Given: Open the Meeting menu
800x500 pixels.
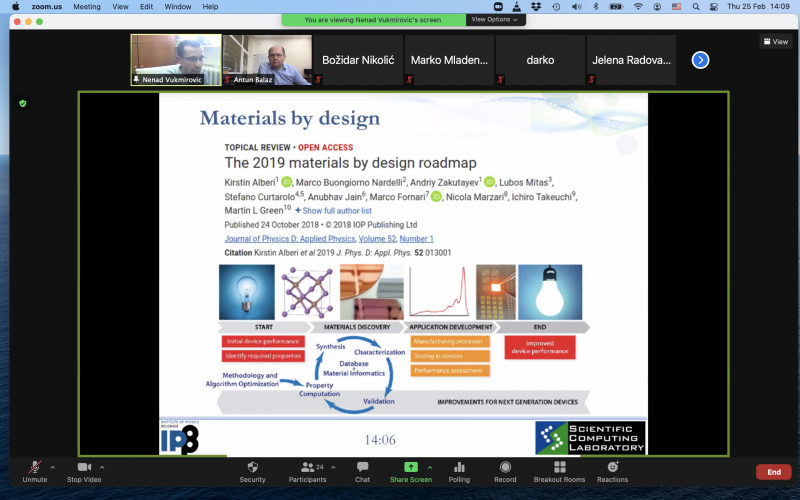Looking at the screenshot, I should click(87, 7).
